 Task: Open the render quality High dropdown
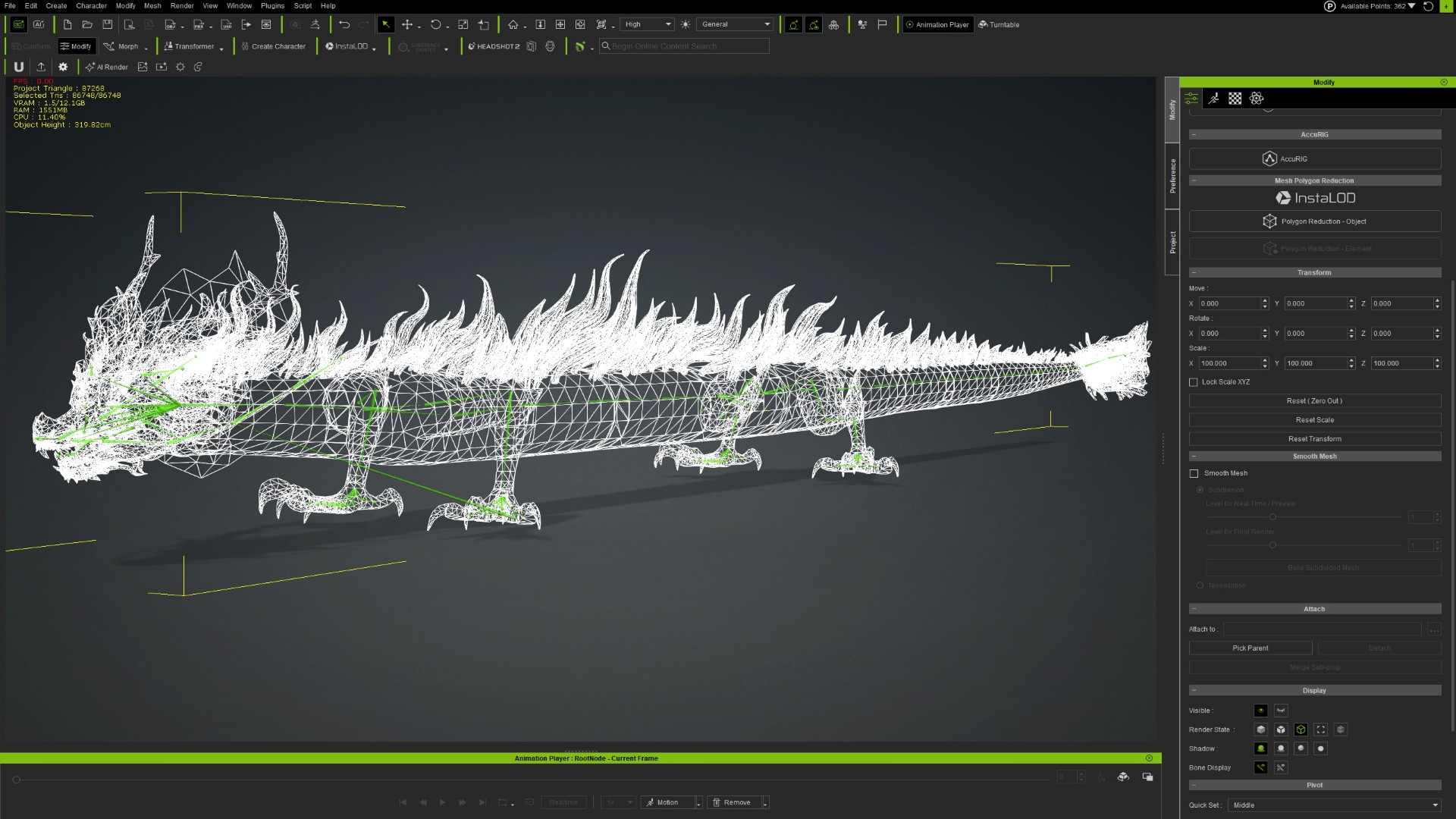[x=647, y=24]
